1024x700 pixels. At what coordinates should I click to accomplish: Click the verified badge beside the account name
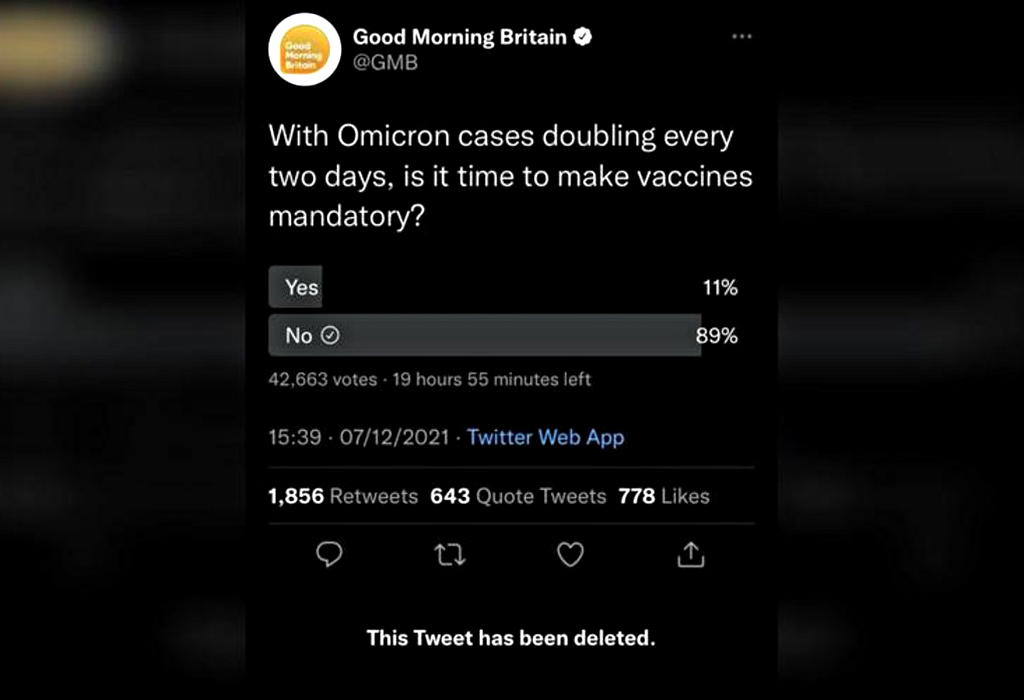583,37
